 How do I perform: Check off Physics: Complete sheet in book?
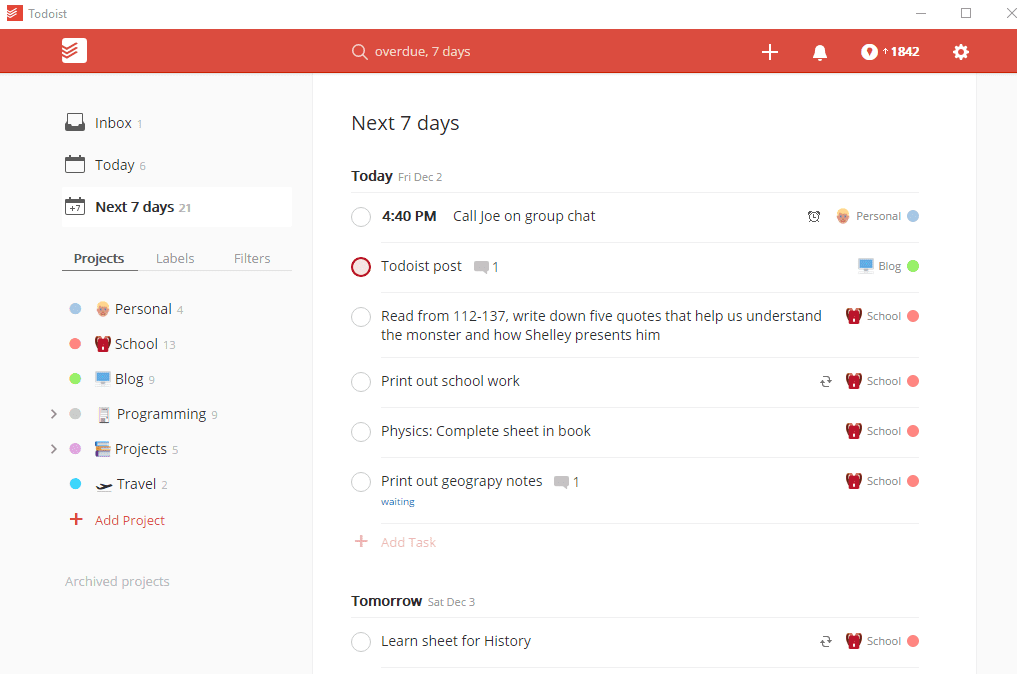pyautogui.click(x=361, y=432)
